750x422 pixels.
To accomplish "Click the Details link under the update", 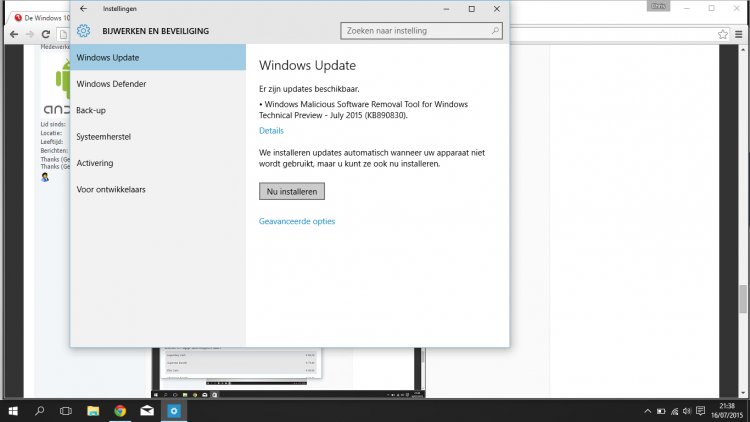I will click(x=271, y=131).
